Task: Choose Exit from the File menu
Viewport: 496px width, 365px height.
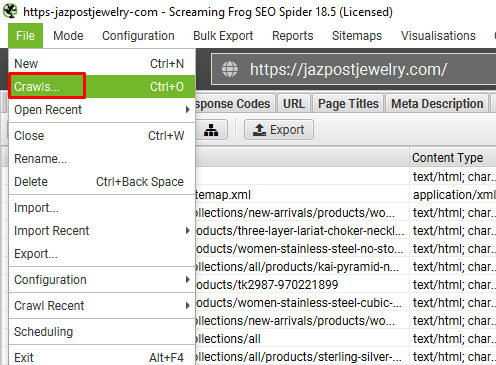Action: click(x=102, y=357)
